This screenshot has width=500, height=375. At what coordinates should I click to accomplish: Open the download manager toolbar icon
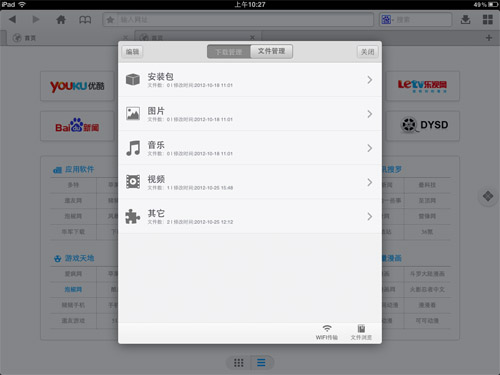click(465, 20)
